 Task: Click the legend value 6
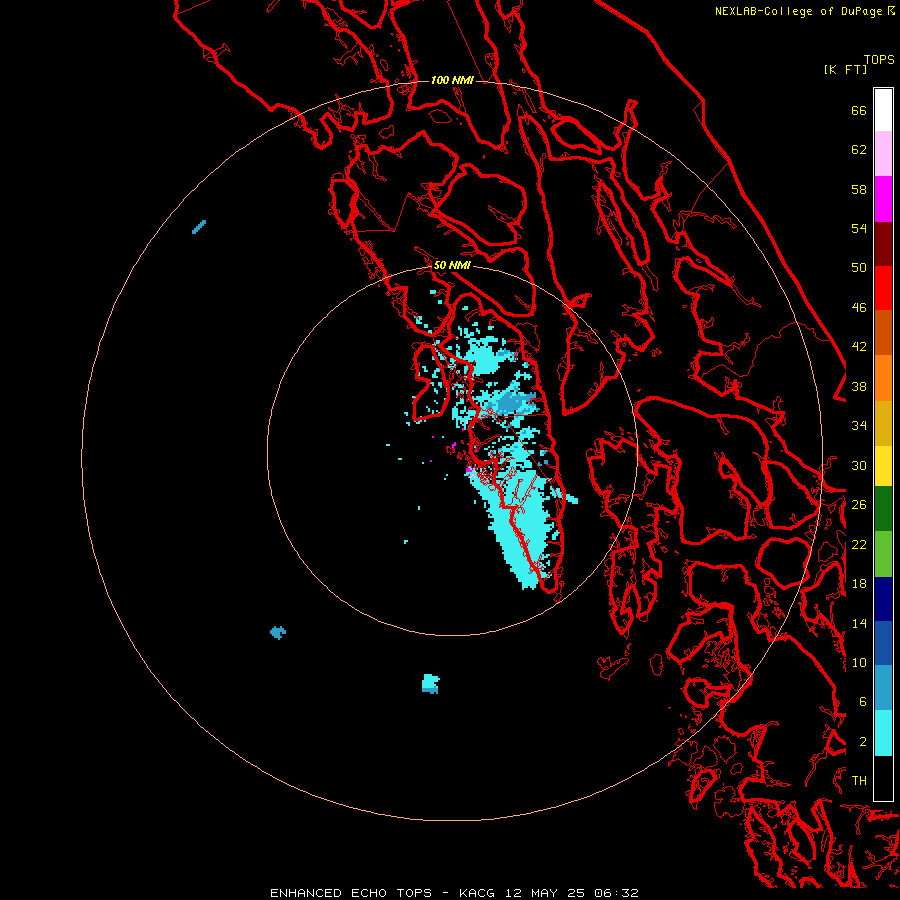863,702
